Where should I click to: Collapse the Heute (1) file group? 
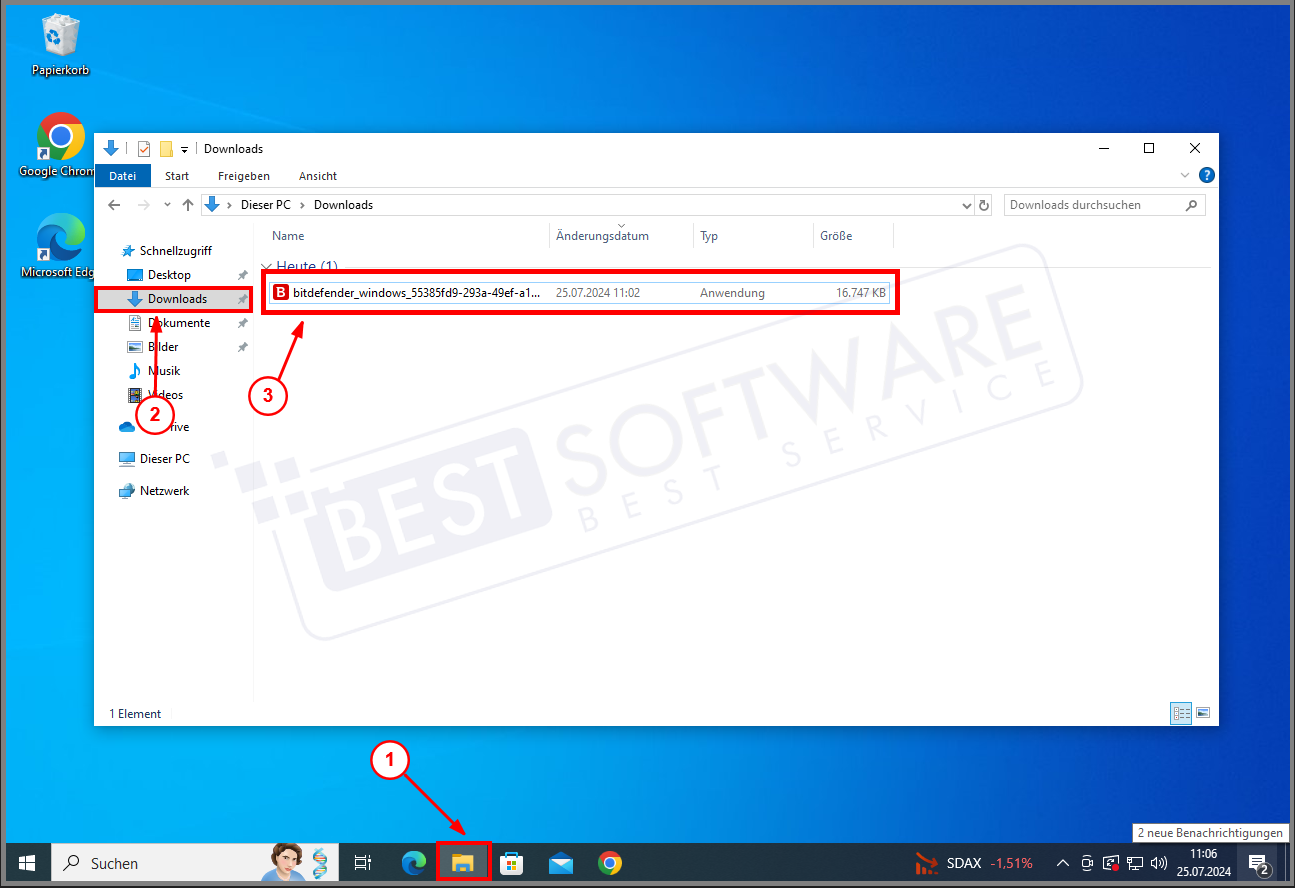click(266, 266)
